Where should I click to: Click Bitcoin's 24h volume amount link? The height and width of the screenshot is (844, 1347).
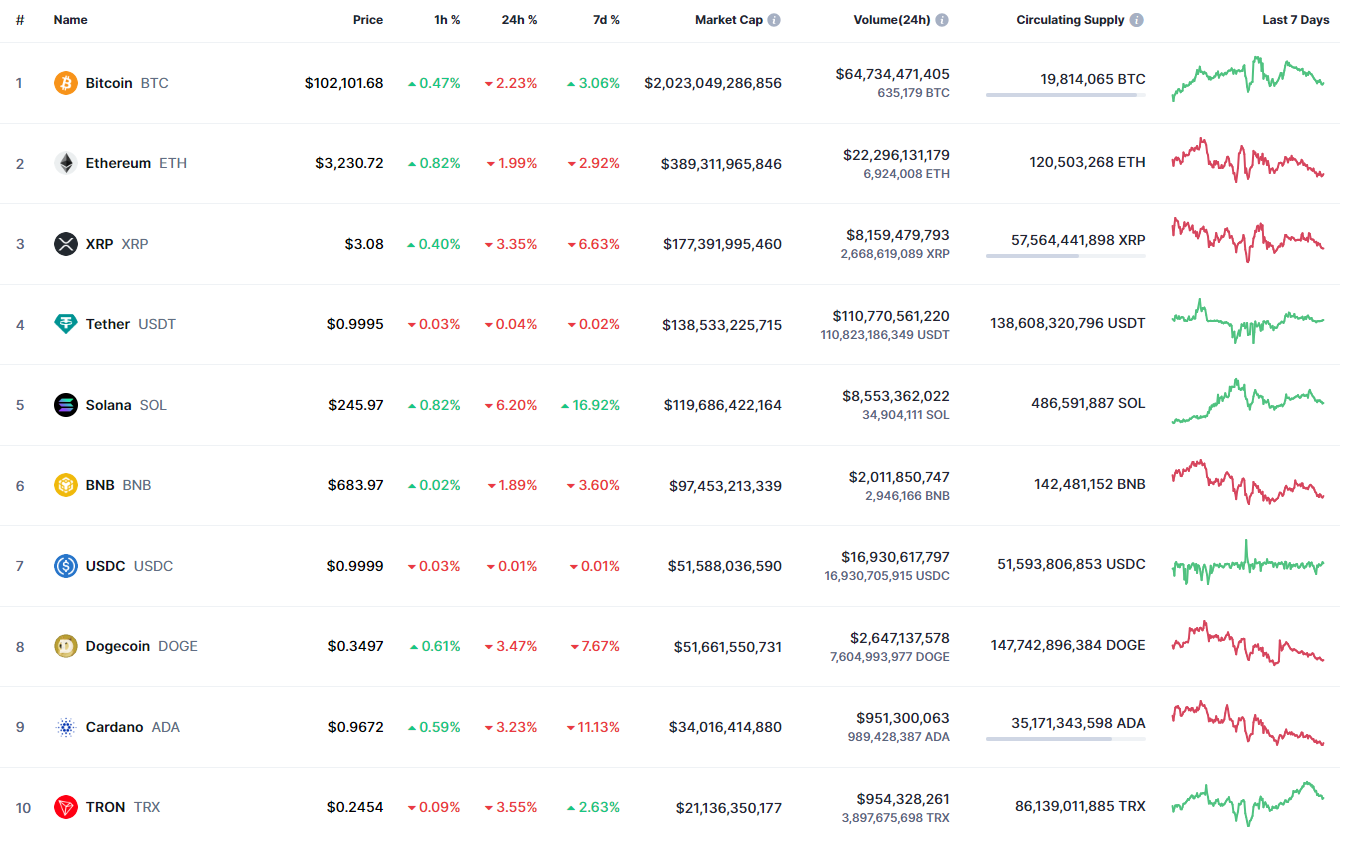pos(893,74)
